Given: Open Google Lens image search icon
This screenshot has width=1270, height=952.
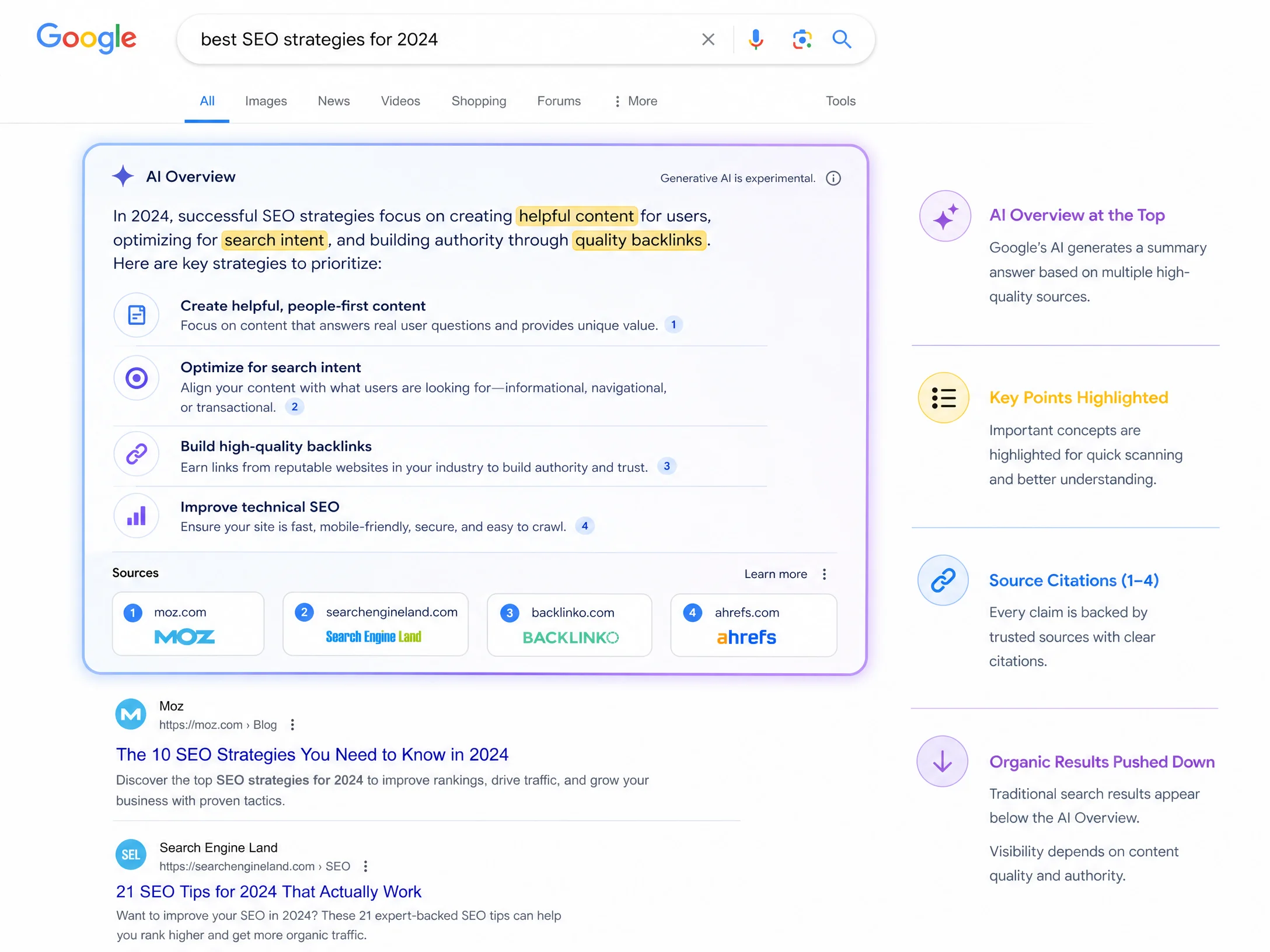Looking at the screenshot, I should 802,40.
